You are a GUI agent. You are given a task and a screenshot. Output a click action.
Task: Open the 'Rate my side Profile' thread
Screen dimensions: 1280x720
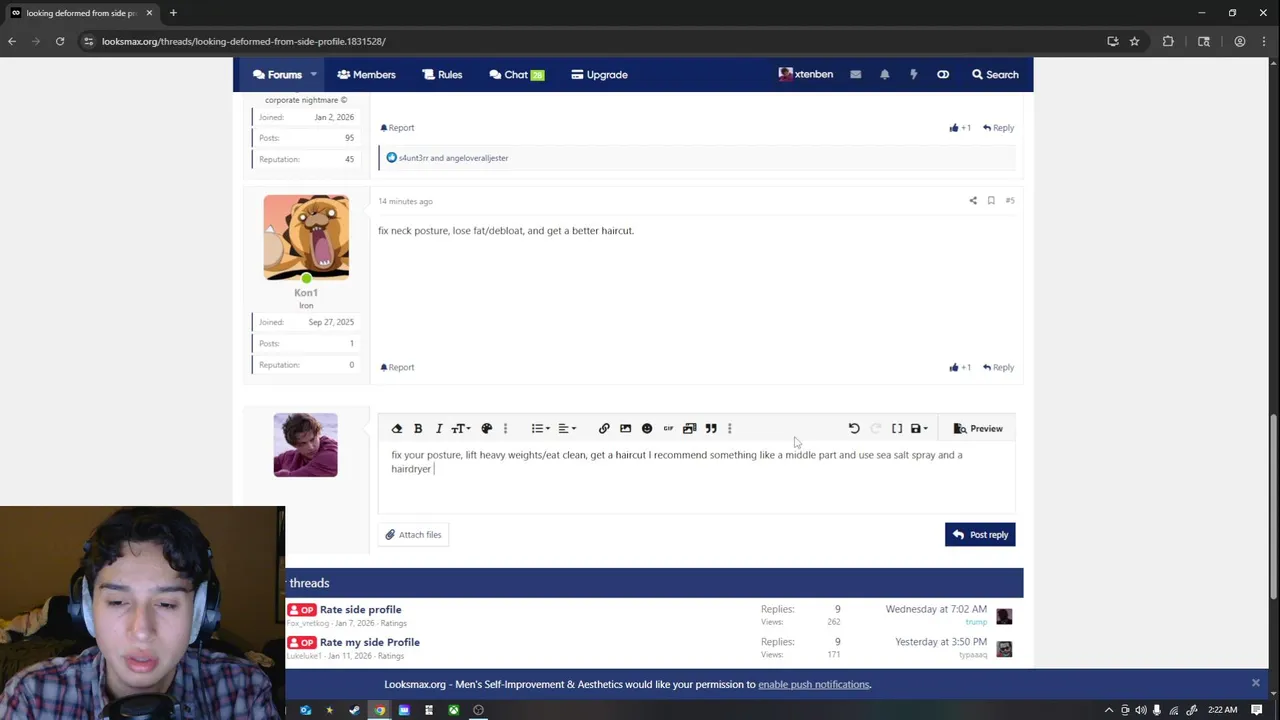coord(369,642)
